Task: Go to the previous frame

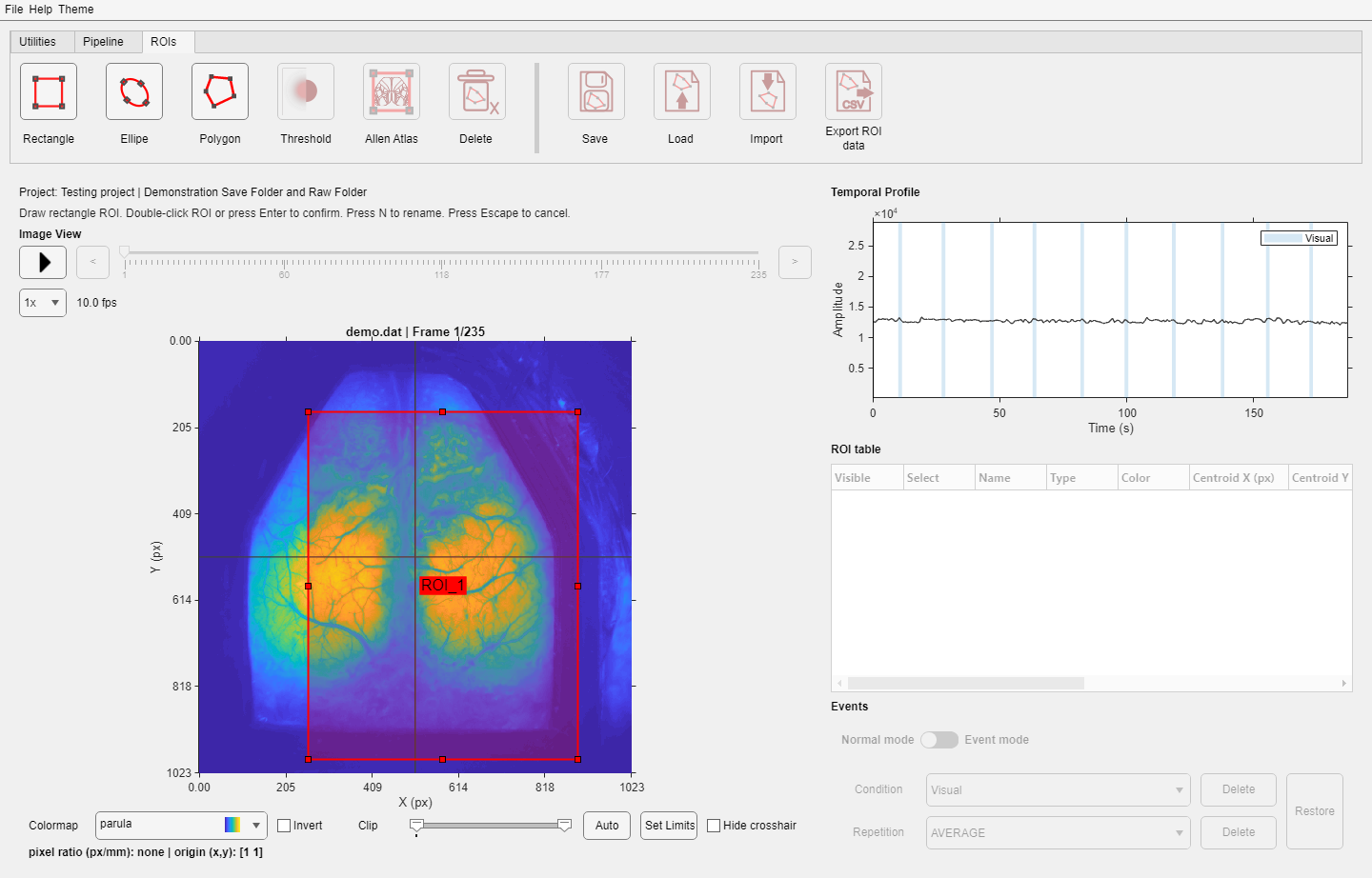Action: [x=92, y=262]
